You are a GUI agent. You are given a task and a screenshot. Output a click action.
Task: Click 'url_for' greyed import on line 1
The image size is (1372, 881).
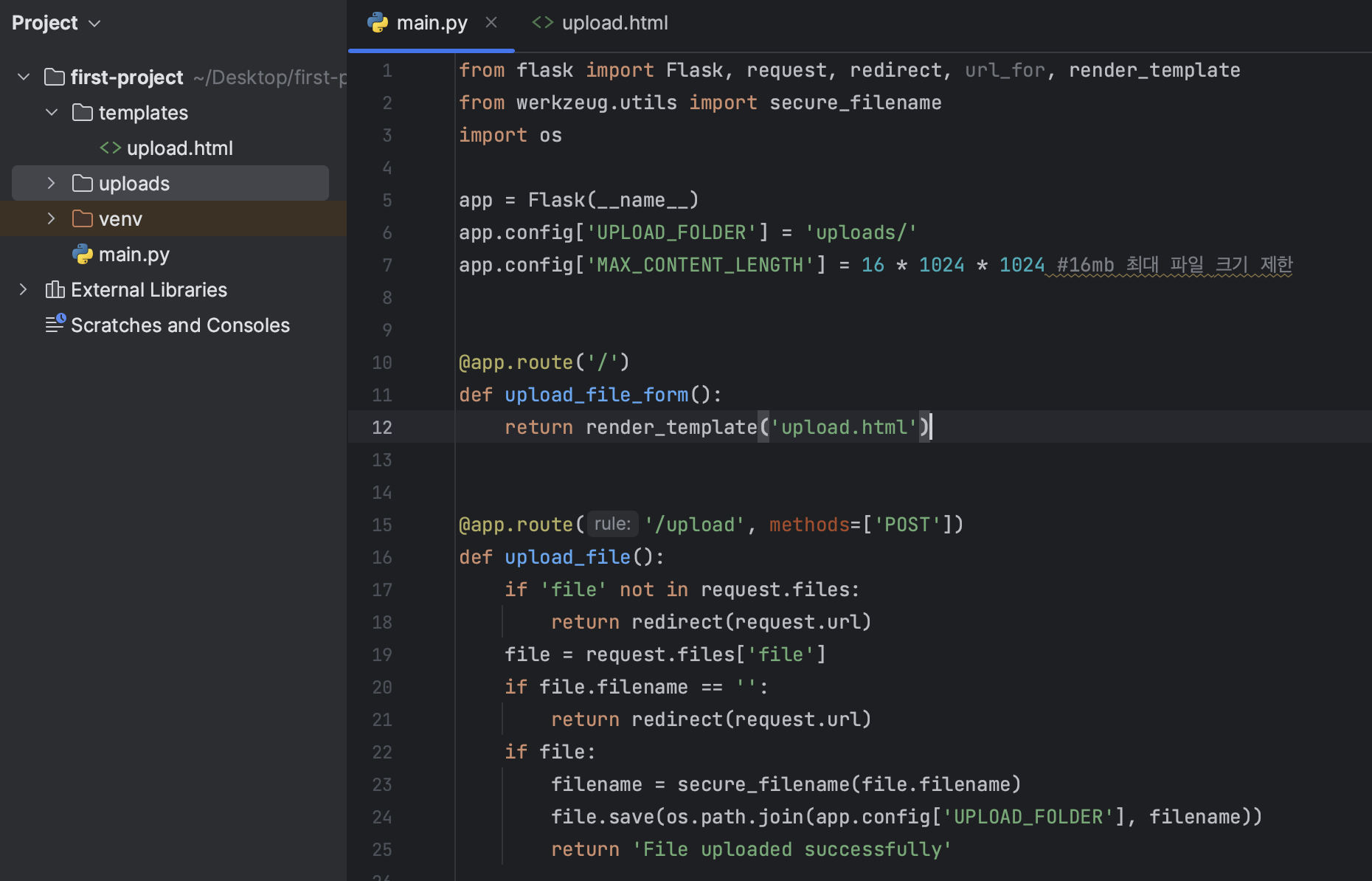point(1005,70)
